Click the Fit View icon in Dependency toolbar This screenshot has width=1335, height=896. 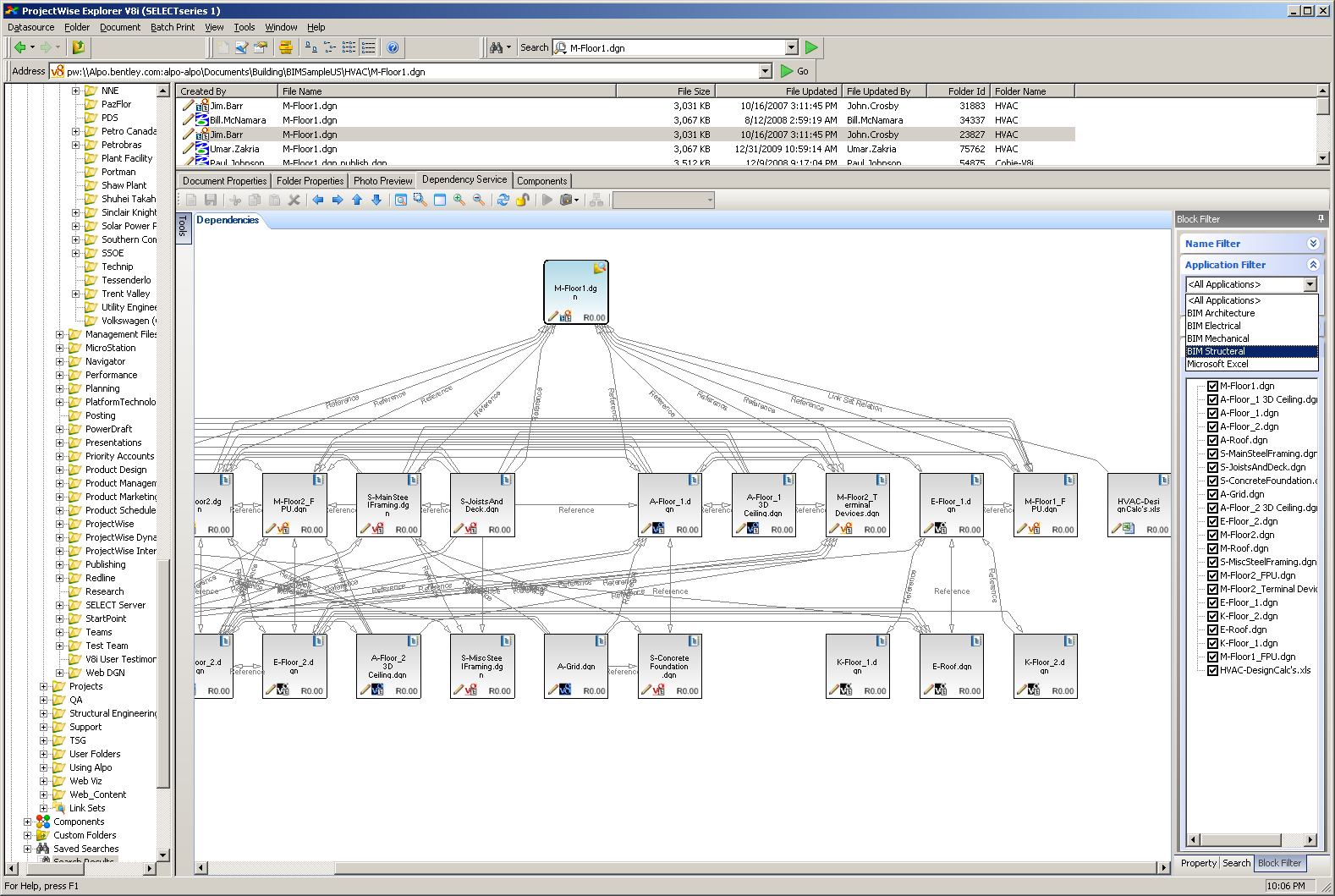401,200
